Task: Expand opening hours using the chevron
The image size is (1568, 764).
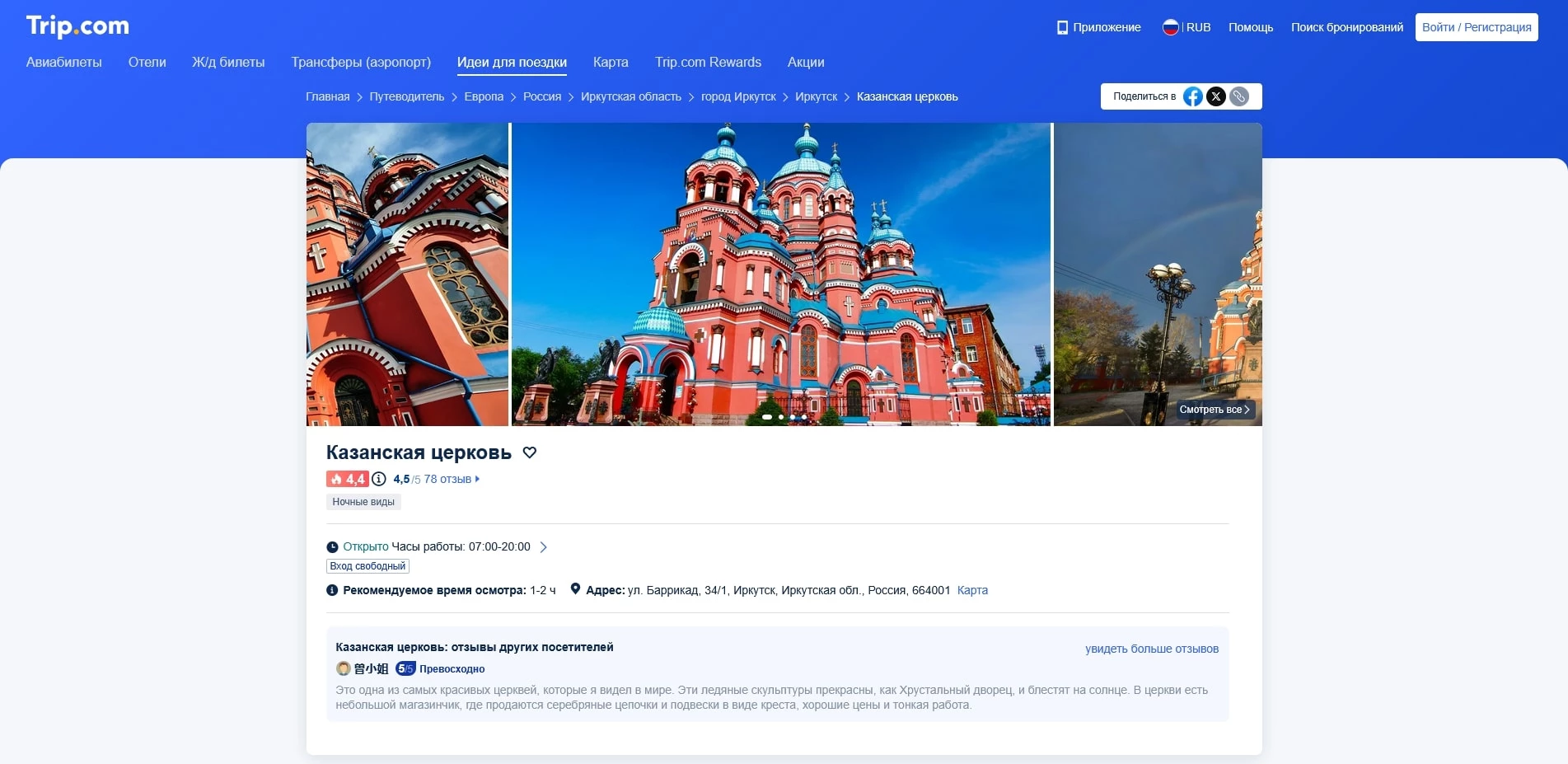Action: 544,546
